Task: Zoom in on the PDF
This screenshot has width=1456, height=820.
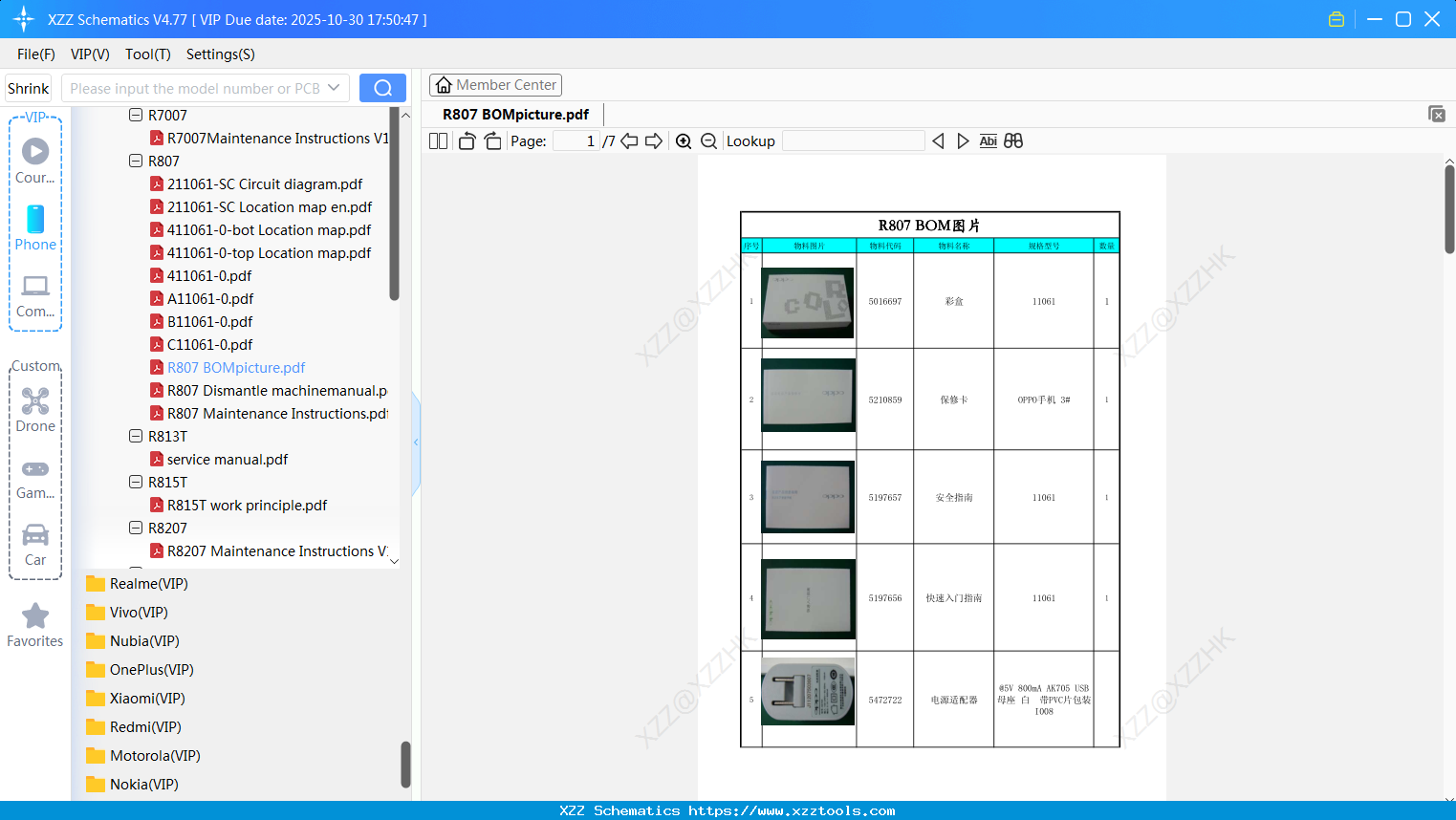Action: [684, 140]
